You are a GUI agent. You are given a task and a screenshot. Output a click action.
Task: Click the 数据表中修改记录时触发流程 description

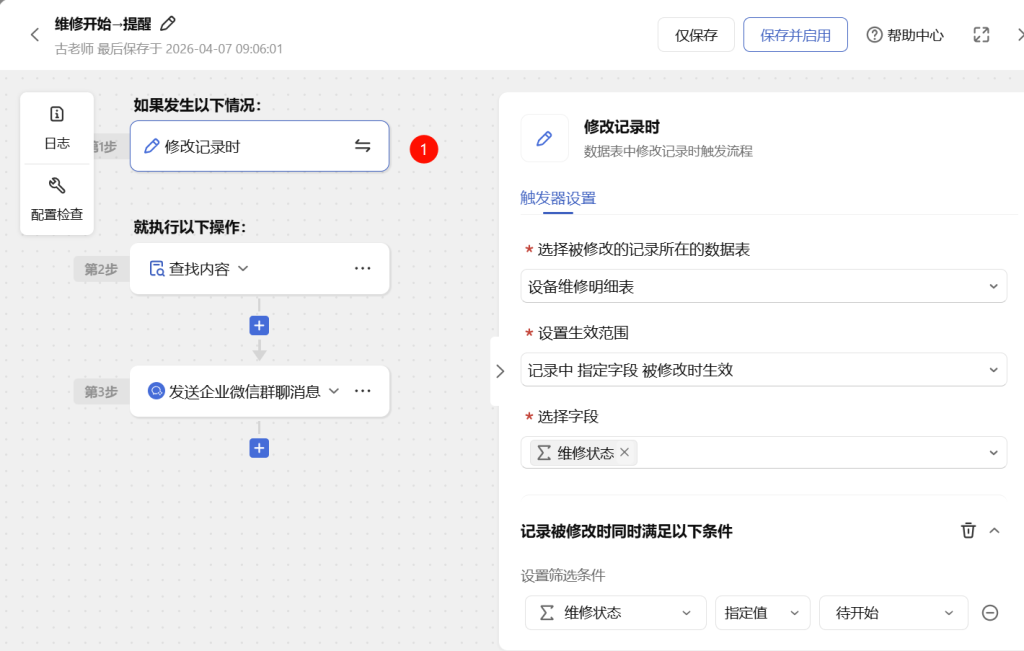click(x=668, y=151)
